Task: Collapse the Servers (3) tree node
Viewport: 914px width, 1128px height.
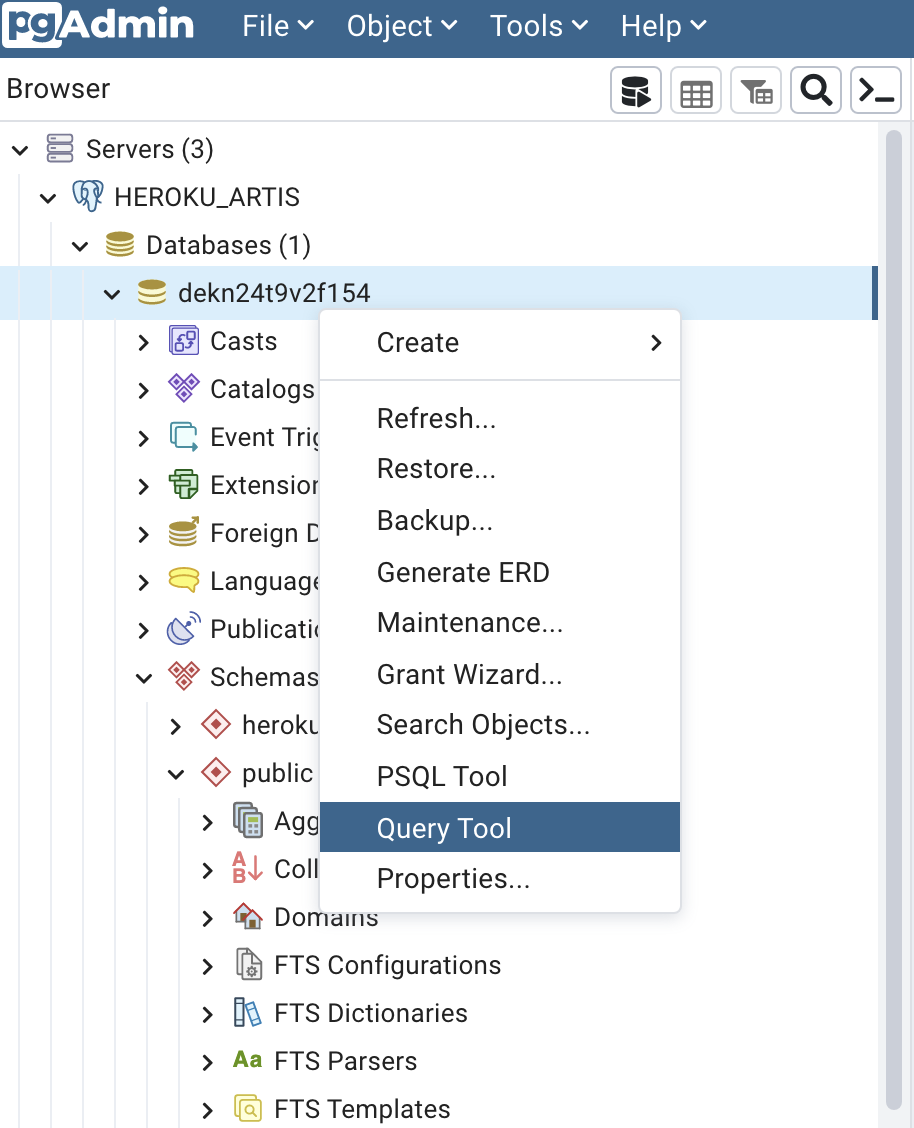Action: (x=21, y=150)
